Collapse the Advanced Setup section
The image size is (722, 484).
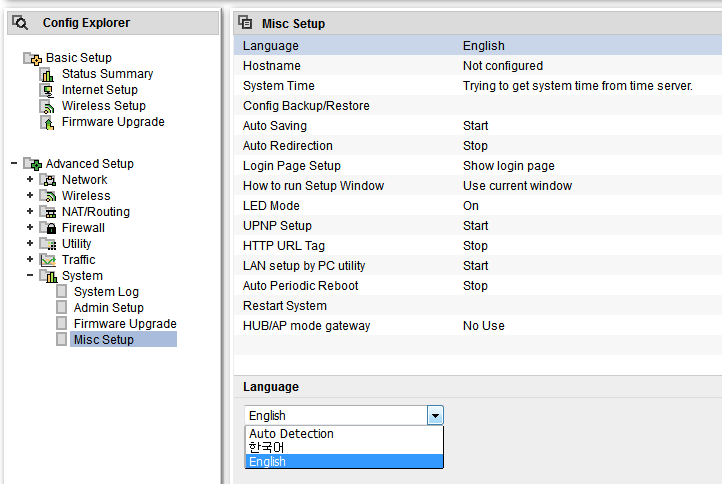point(14,163)
